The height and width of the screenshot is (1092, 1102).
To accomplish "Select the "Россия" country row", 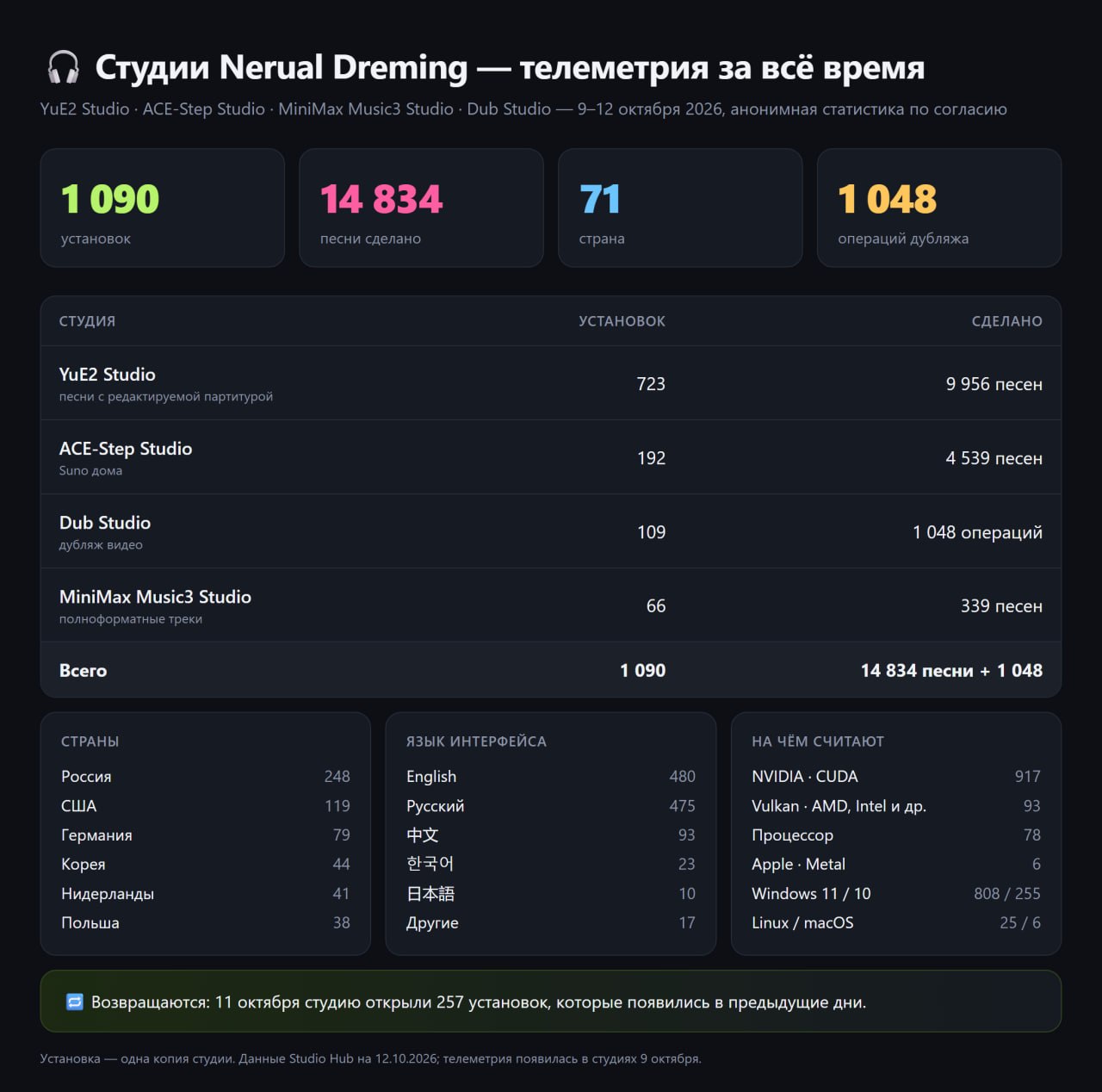I will pos(206,776).
